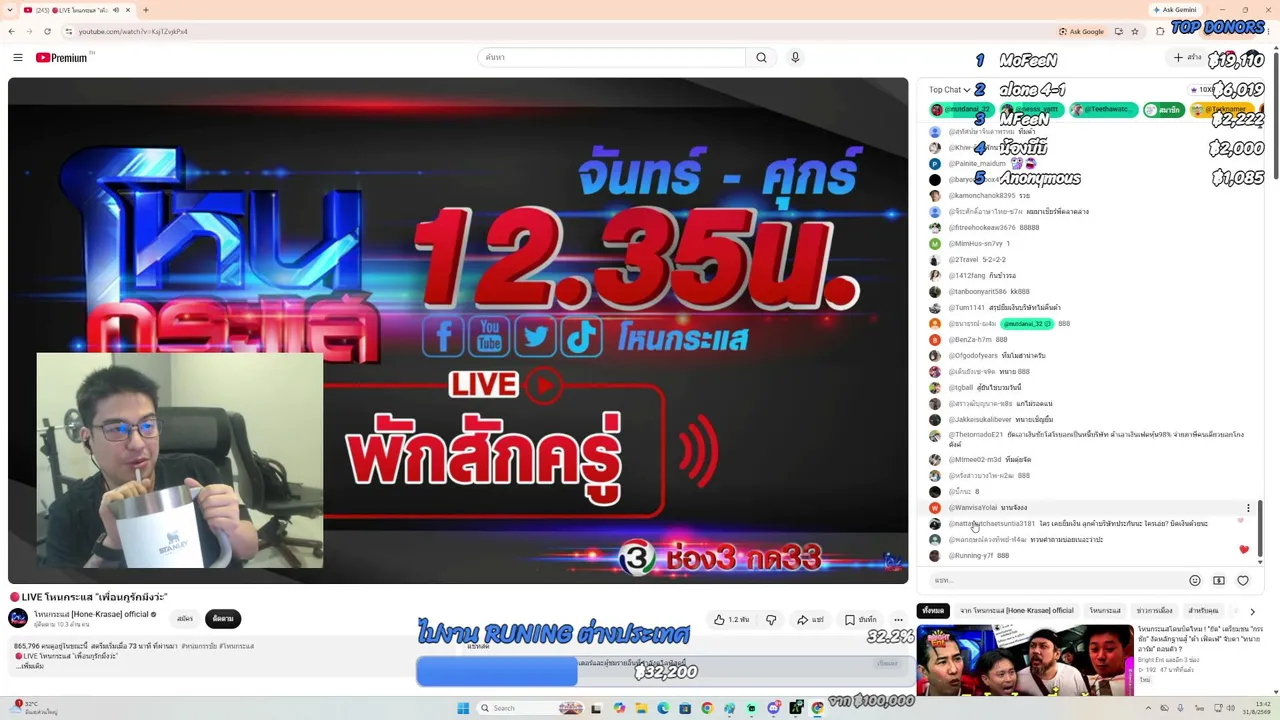Screen dimensions: 1280x720
Task: Click @1412fang username in chat
Action: pos(966,276)
